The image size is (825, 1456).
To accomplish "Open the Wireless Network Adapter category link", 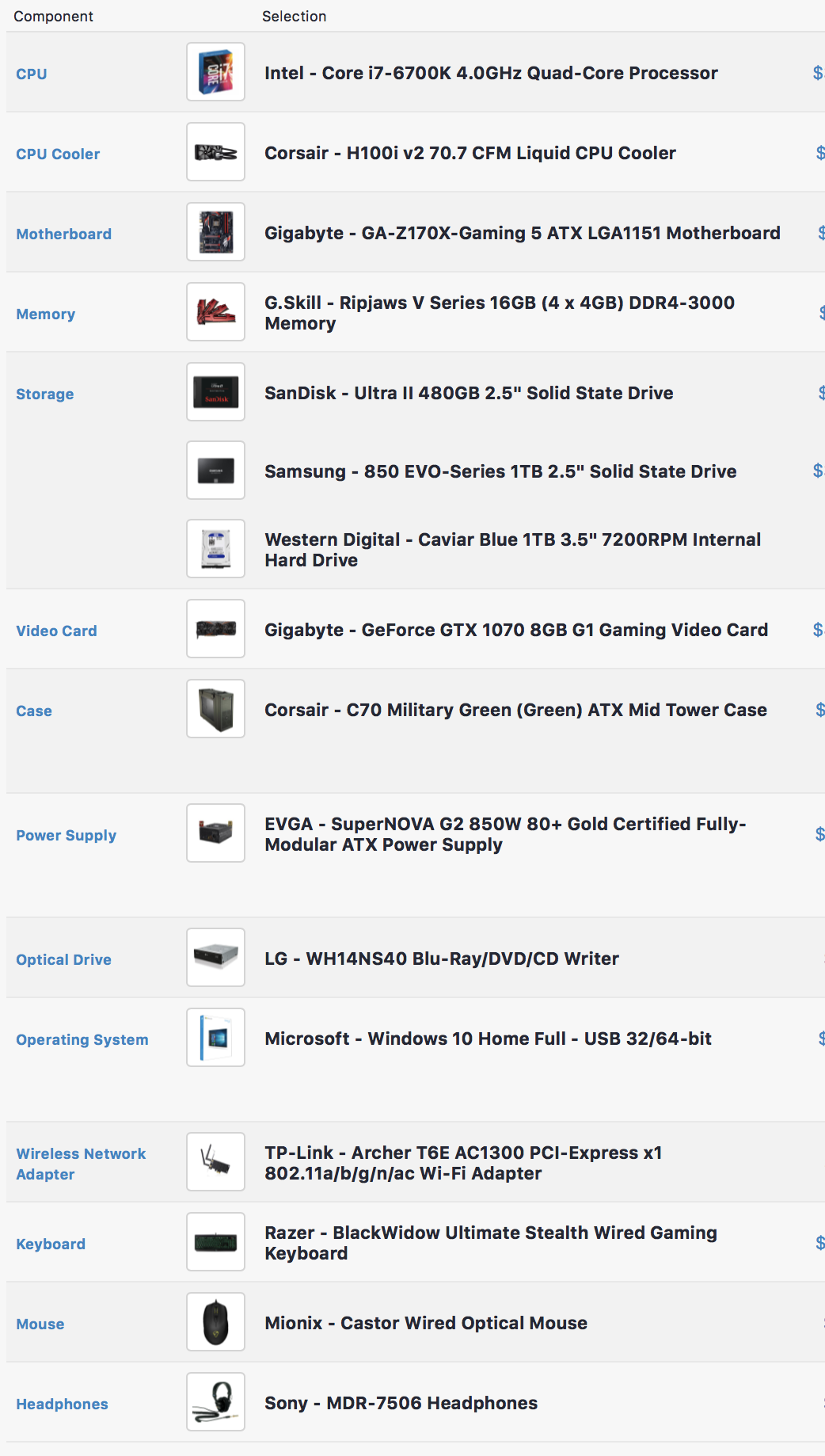I will click(81, 1164).
